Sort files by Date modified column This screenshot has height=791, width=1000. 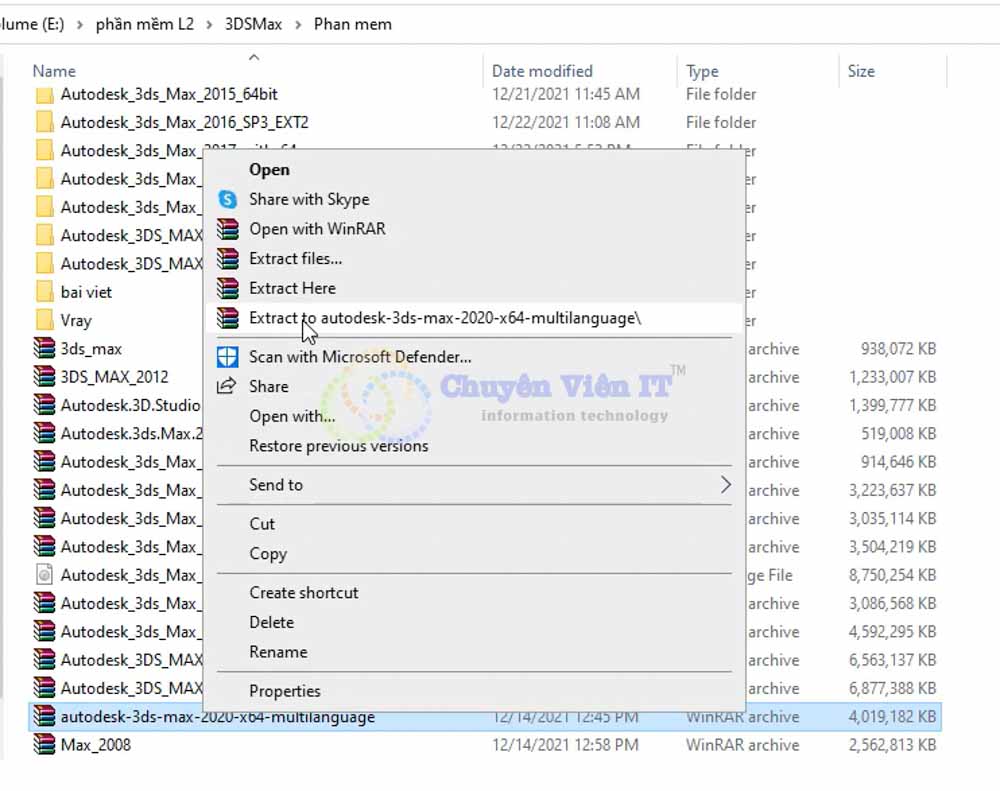[542, 71]
